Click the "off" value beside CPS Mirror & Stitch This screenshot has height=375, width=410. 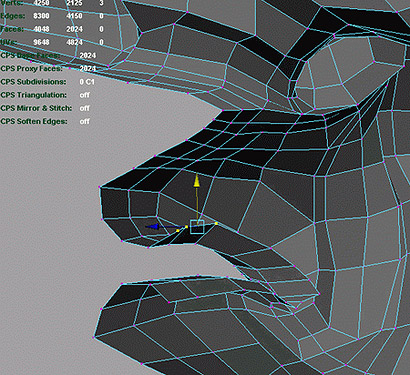click(x=85, y=108)
